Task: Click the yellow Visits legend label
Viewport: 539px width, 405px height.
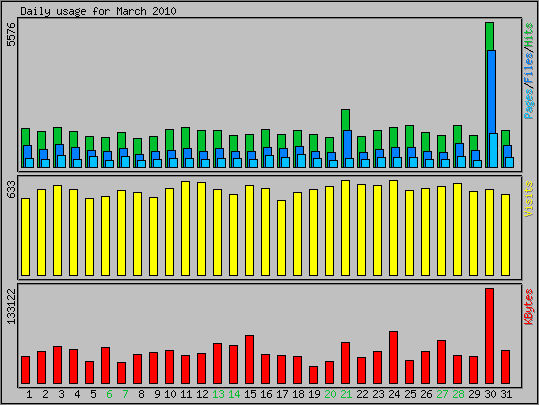Action: [529, 199]
